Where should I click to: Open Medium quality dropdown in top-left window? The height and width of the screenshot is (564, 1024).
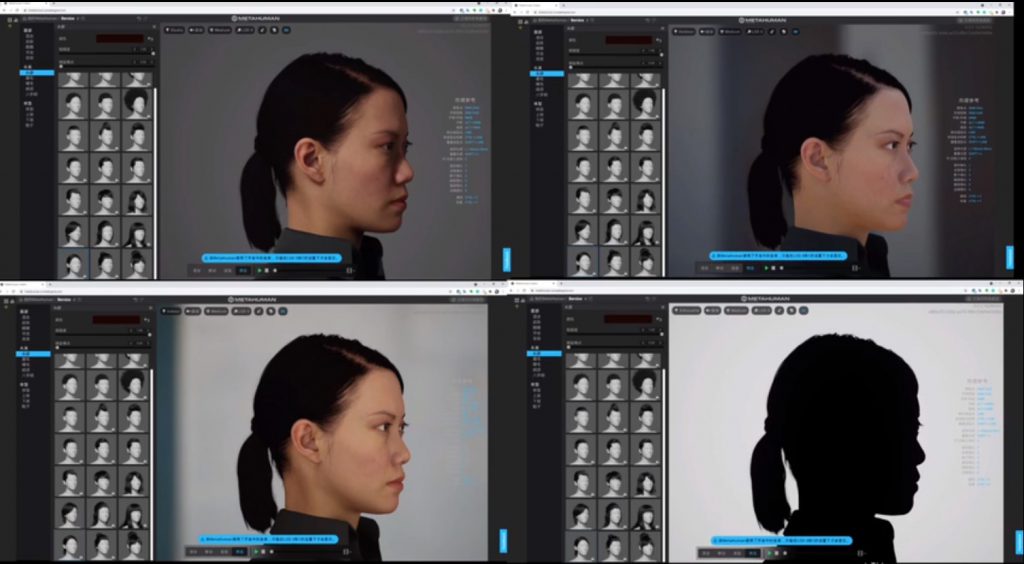click(x=220, y=30)
